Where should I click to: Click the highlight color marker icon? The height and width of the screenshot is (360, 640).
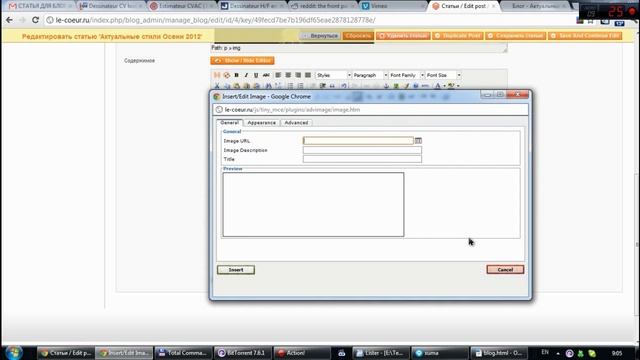tap(451, 86)
